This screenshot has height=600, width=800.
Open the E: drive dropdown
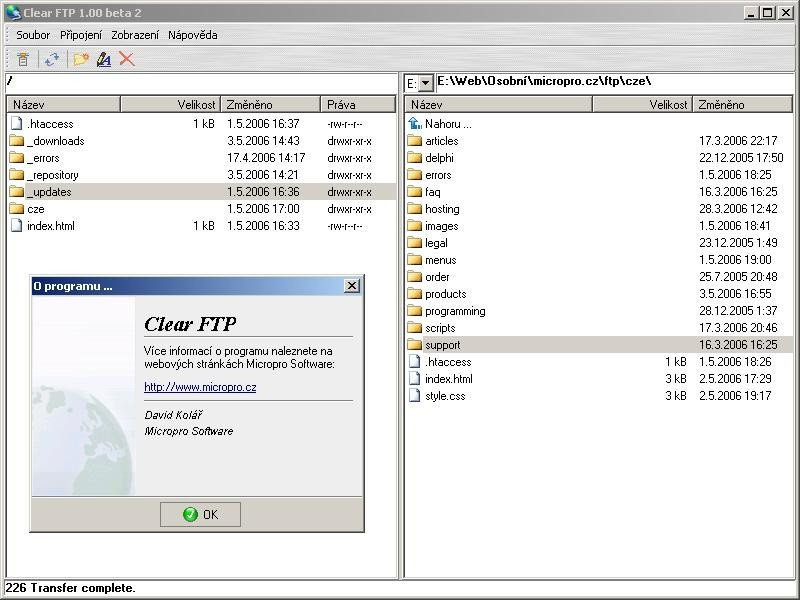[x=426, y=83]
